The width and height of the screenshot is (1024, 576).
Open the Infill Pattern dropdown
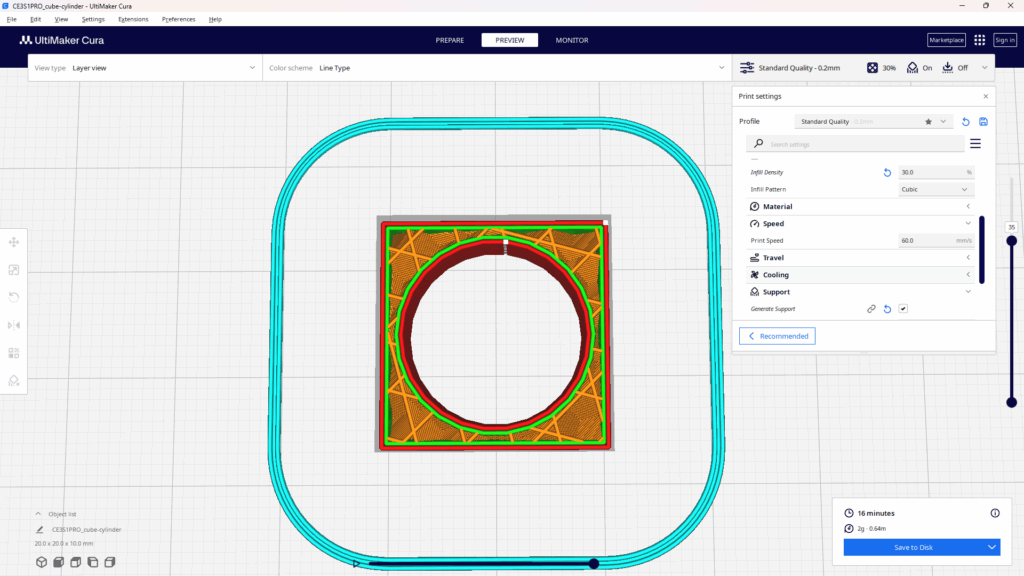[x=936, y=189]
